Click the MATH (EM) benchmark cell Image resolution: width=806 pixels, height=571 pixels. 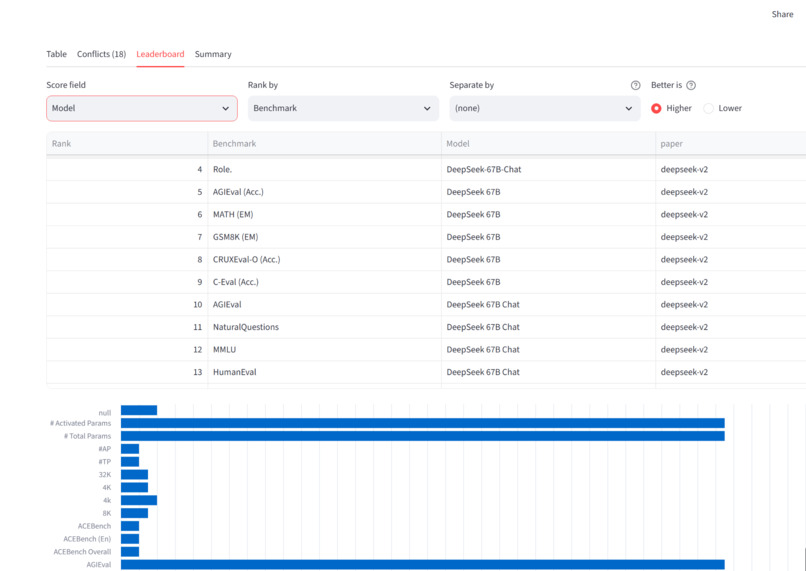tap(324, 214)
